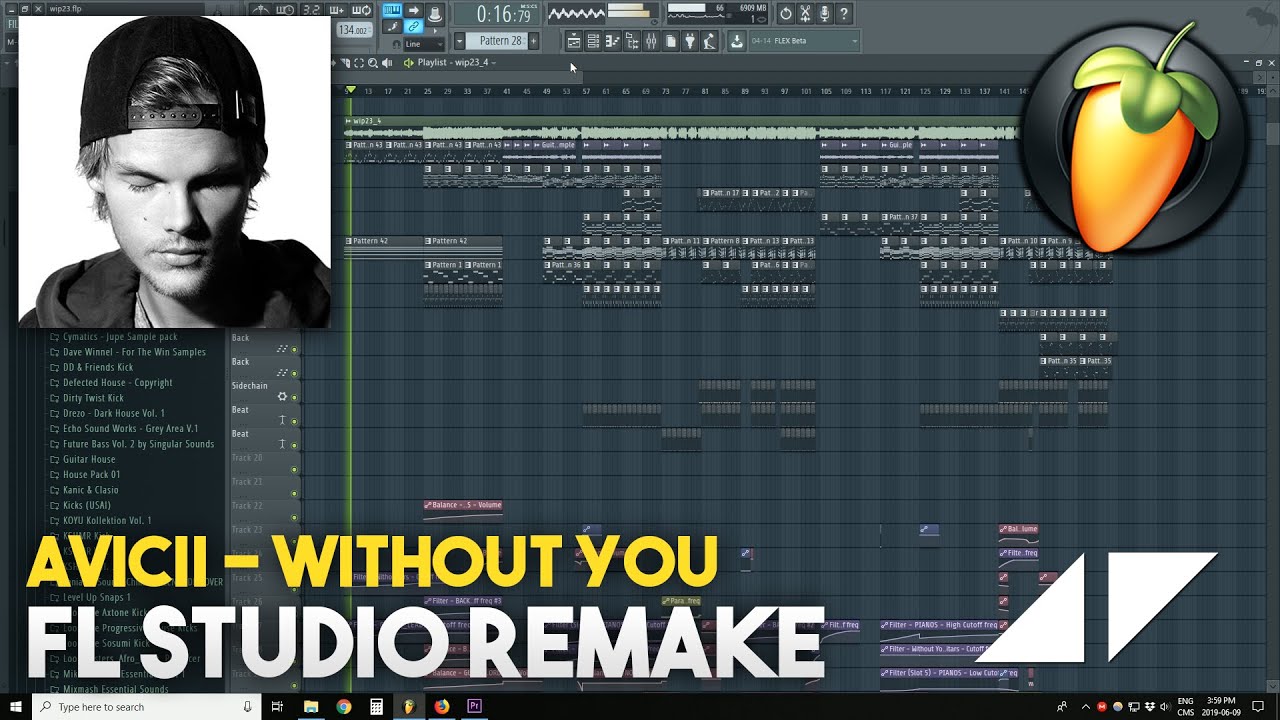Select Filter - PIANOS - High Cutoff freq clip

(940, 630)
